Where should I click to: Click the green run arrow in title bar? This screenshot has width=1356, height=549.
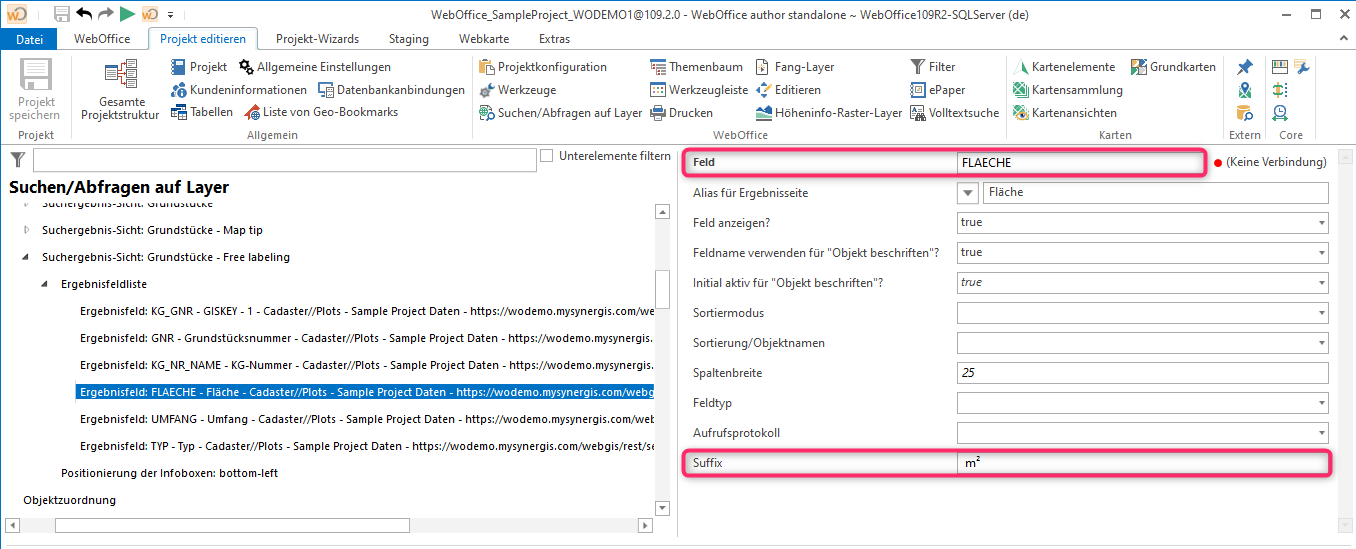[x=127, y=14]
